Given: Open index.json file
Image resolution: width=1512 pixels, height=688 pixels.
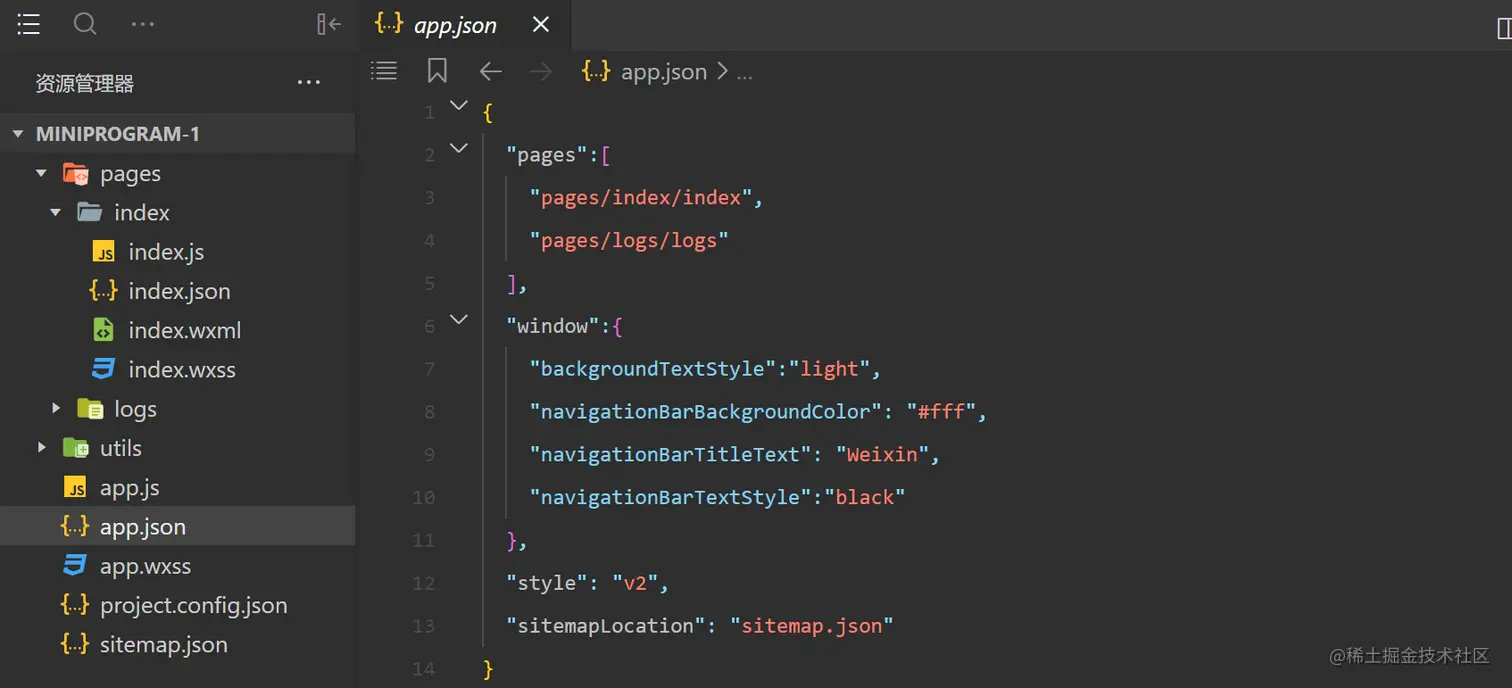Looking at the screenshot, I should (x=179, y=291).
